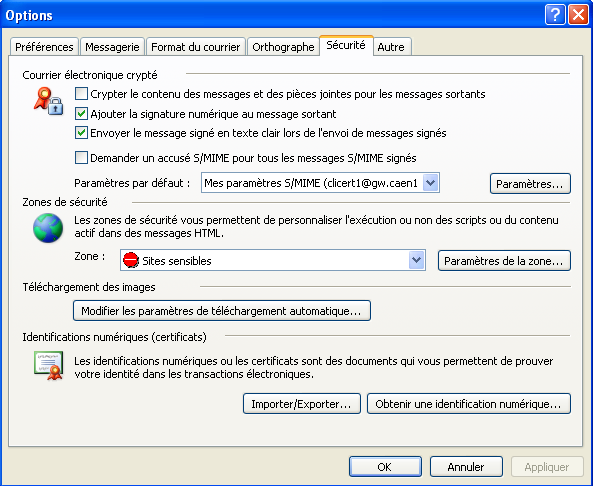Image resolution: width=593 pixels, height=486 pixels.
Task: Select the Mes paramètres S/MIME combo box
Action: 320,183
